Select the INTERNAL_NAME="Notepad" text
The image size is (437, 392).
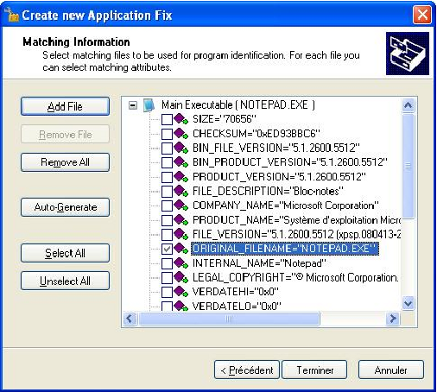pyautogui.click(x=259, y=263)
